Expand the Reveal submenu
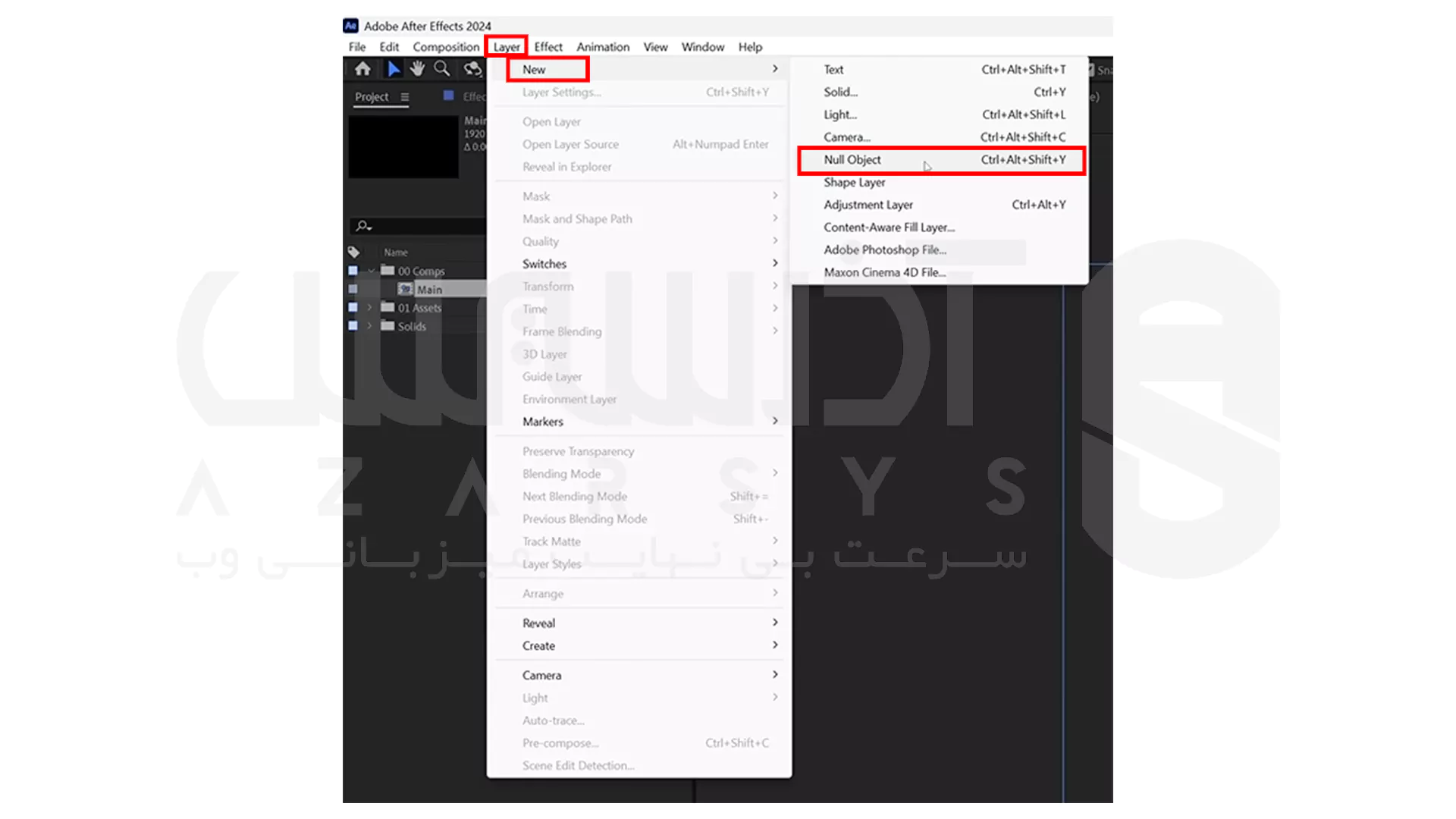The height and width of the screenshot is (819, 1456). tap(775, 623)
